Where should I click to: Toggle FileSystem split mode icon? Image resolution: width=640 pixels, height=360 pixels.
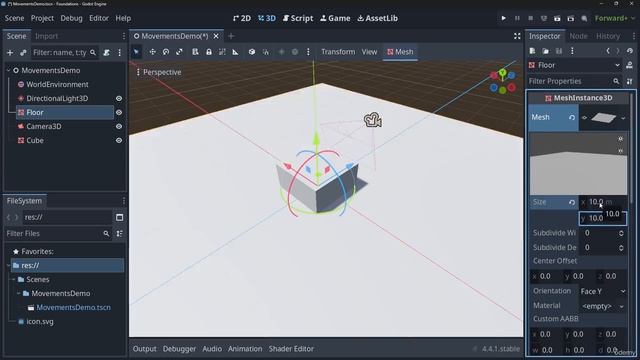tap(120, 217)
